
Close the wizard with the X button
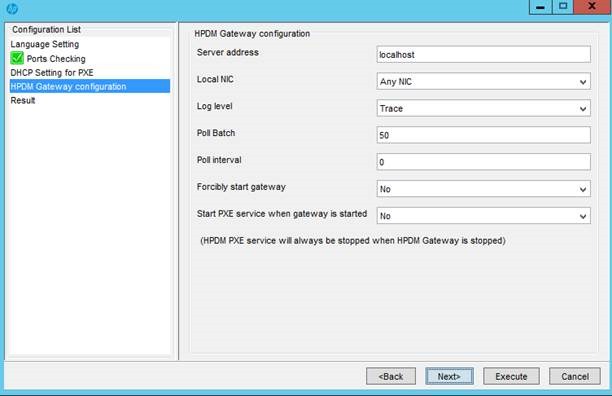(x=592, y=7)
